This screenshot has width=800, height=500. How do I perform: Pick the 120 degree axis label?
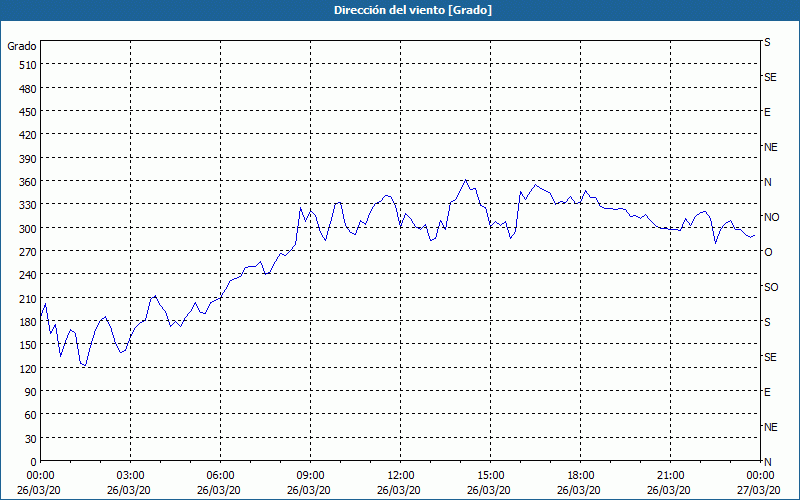coord(29,369)
